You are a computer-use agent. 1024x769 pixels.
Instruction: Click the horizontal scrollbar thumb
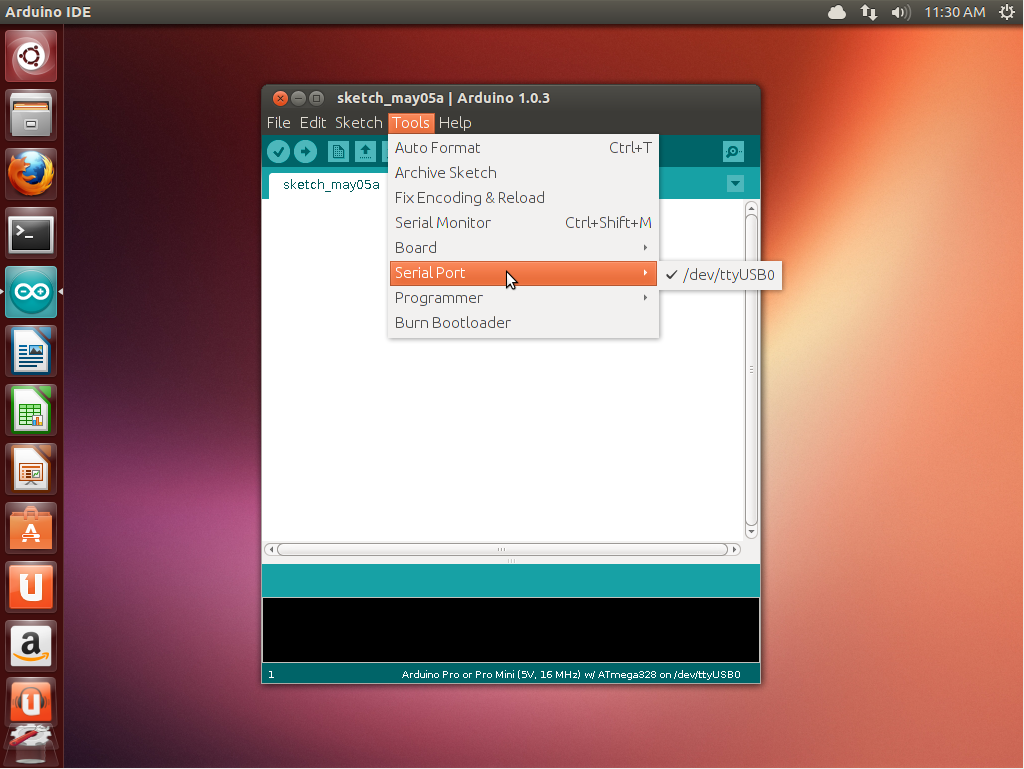(x=502, y=550)
